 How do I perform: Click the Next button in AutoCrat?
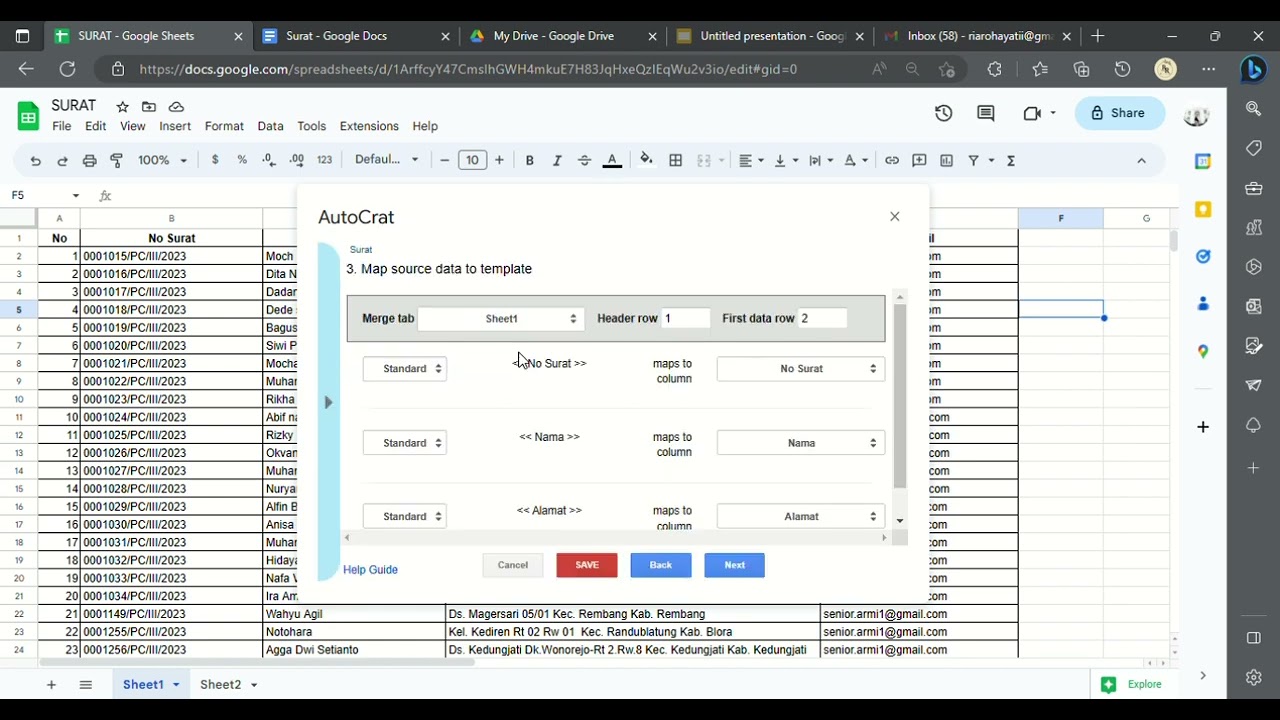click(x=735, y=565)
